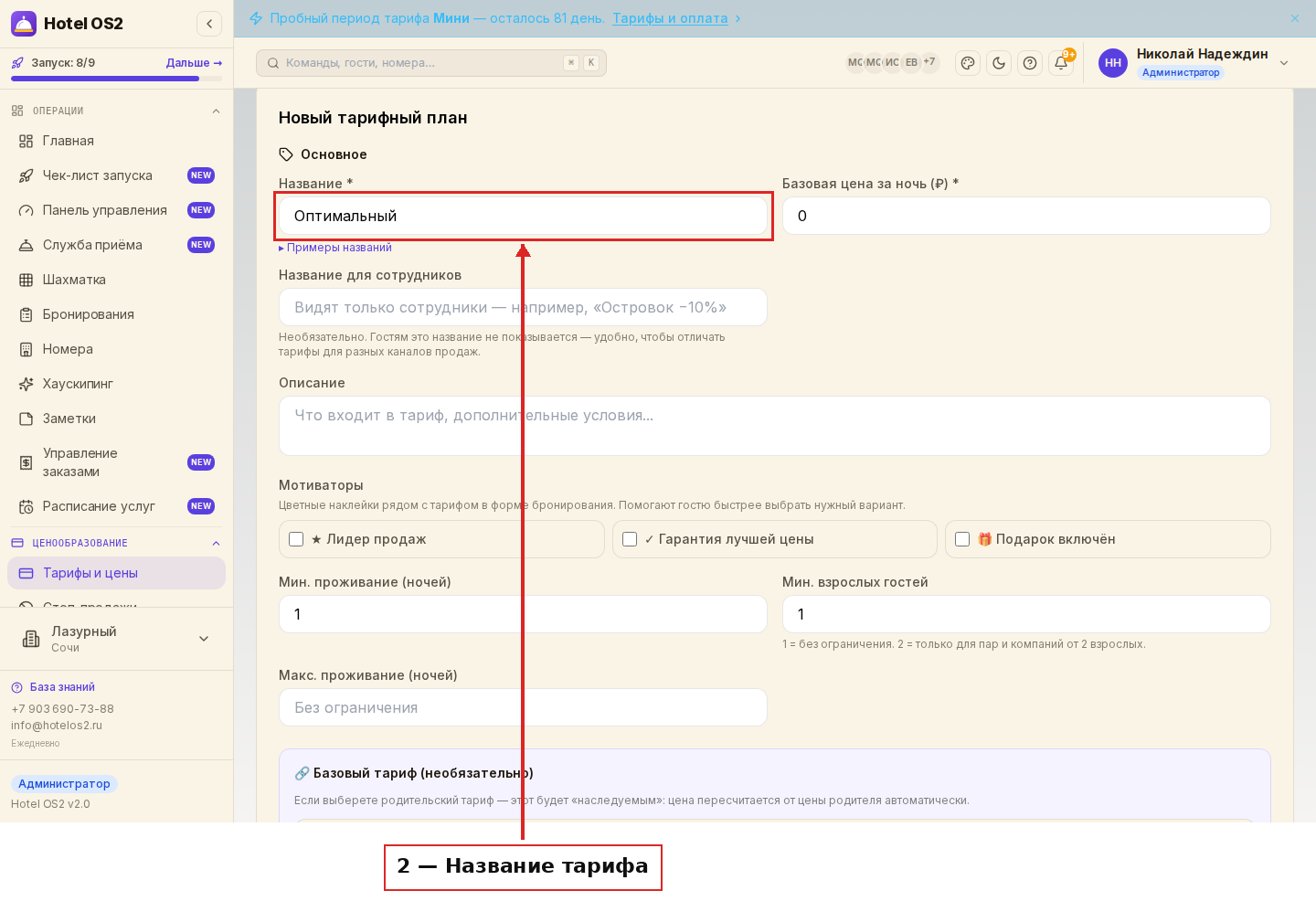Screen dimensions: 1316x912
Task: Tick the Лидер продаж checkbox
Action: click(296, 539)
